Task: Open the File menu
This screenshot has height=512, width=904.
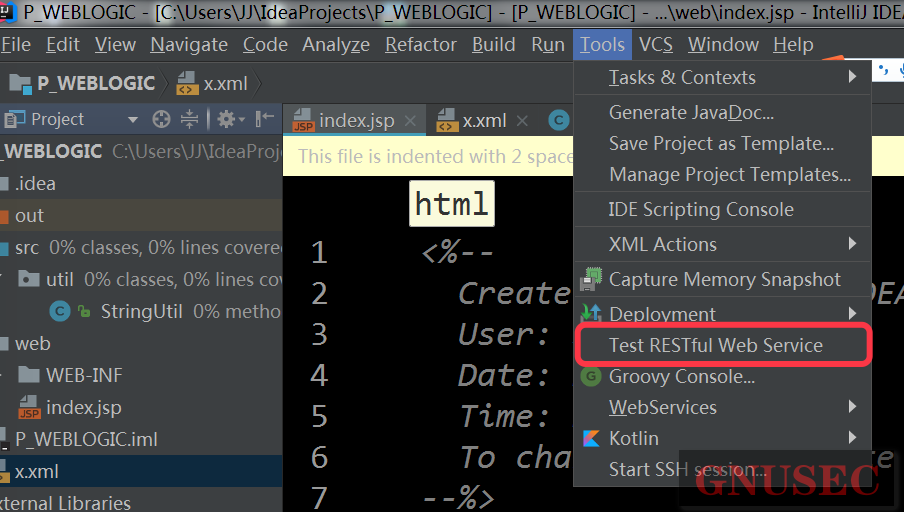Action: [15, 44]
